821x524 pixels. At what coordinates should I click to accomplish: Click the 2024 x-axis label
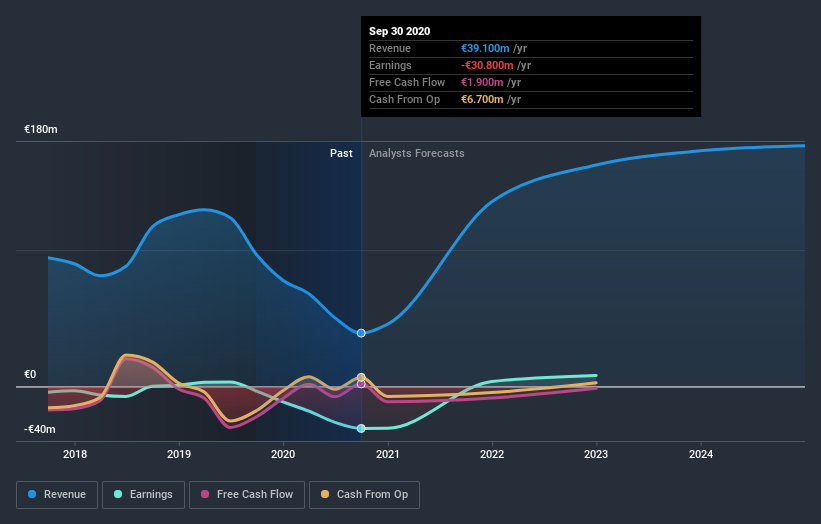coord(701,454)
